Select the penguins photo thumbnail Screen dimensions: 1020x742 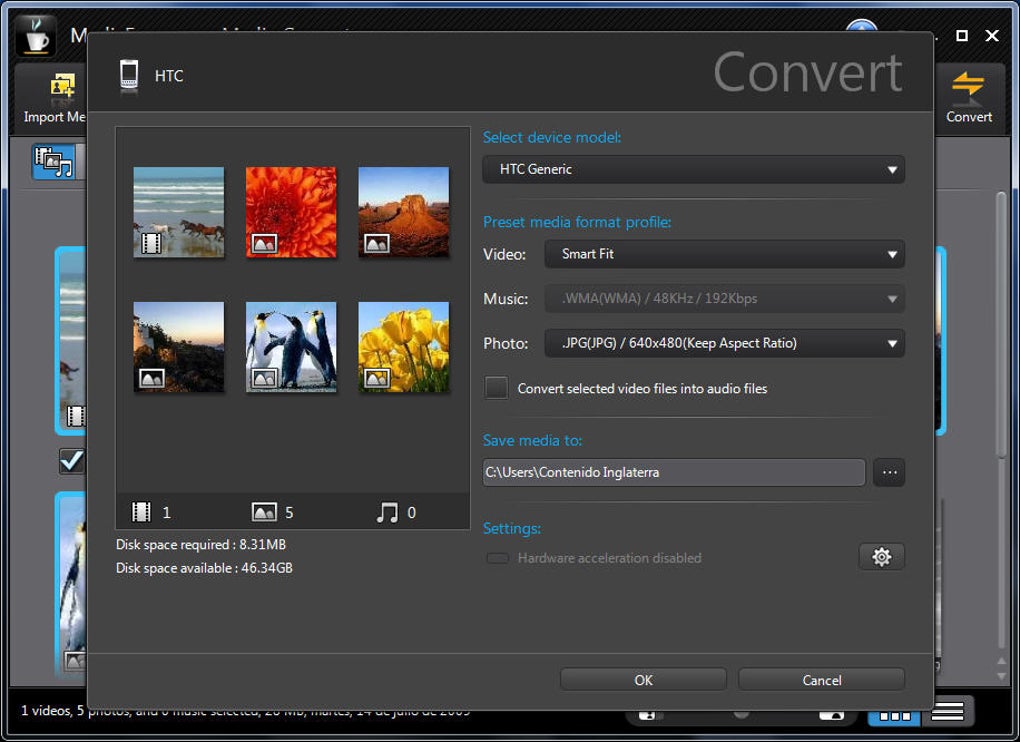(291, 346)
